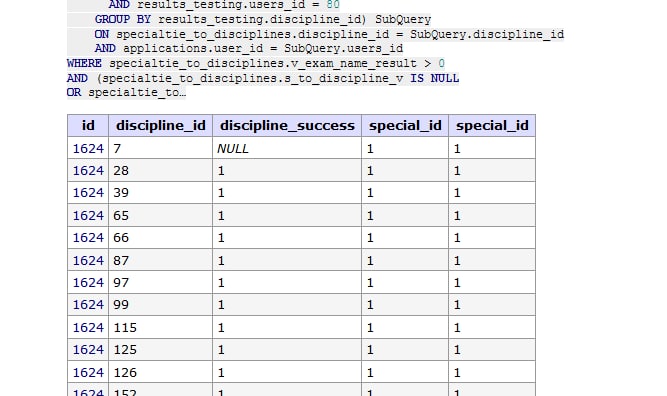This screenshot has width=667, height=396.
Task: Click the WHERE v_exam_name_result > 0 line
Action: [x=256, y=63]
